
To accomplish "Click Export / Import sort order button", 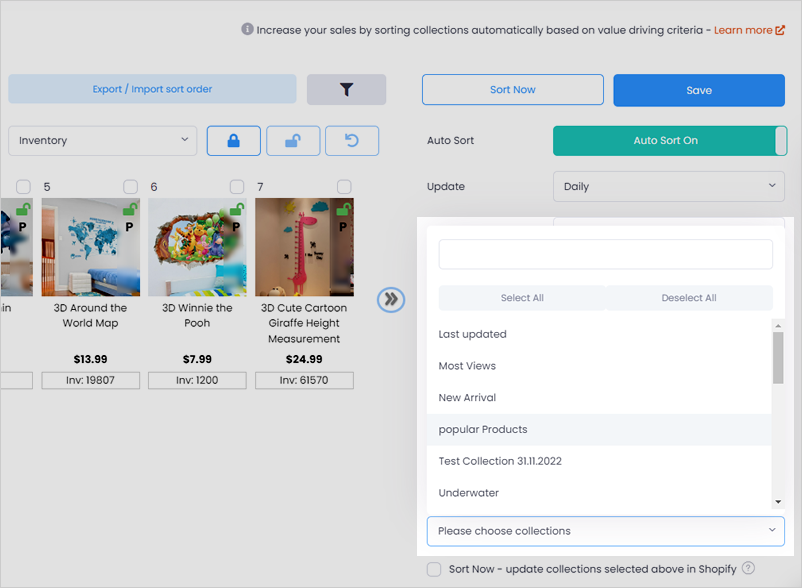I will [x=152, y=89].
